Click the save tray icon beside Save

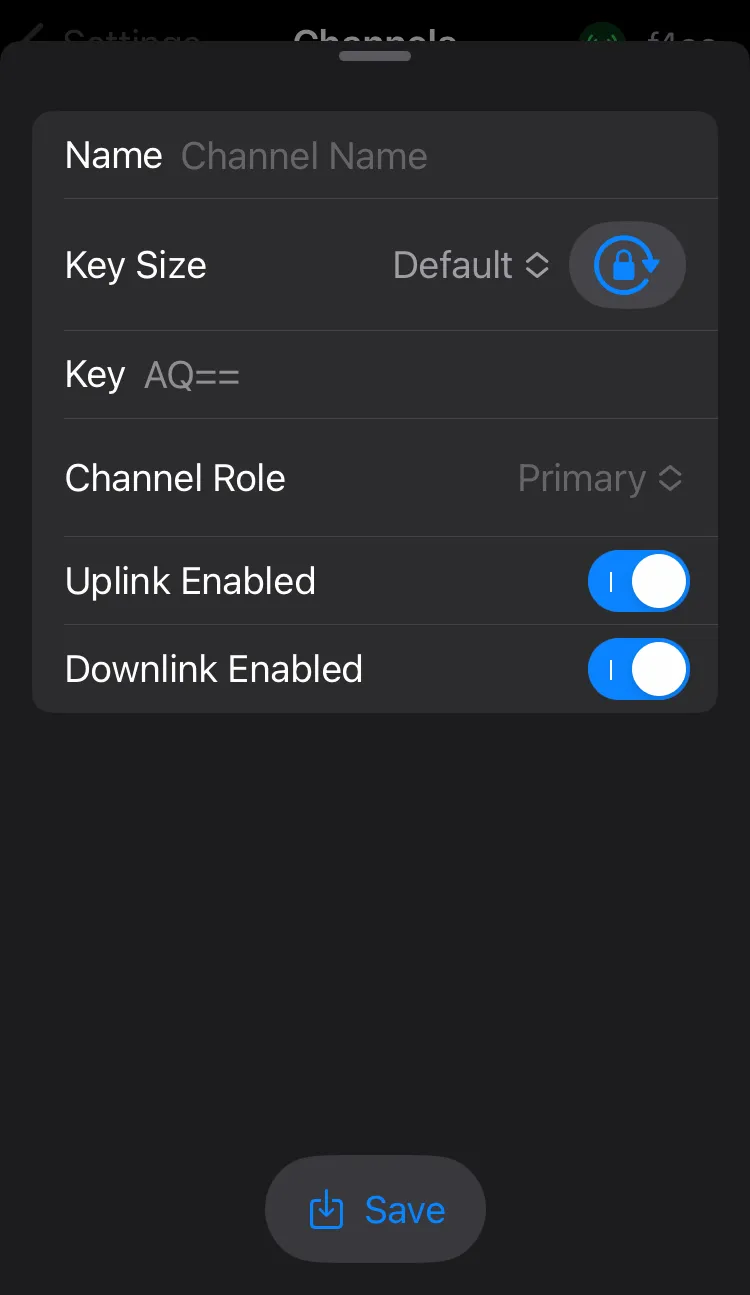click(x=326, y=1210)
